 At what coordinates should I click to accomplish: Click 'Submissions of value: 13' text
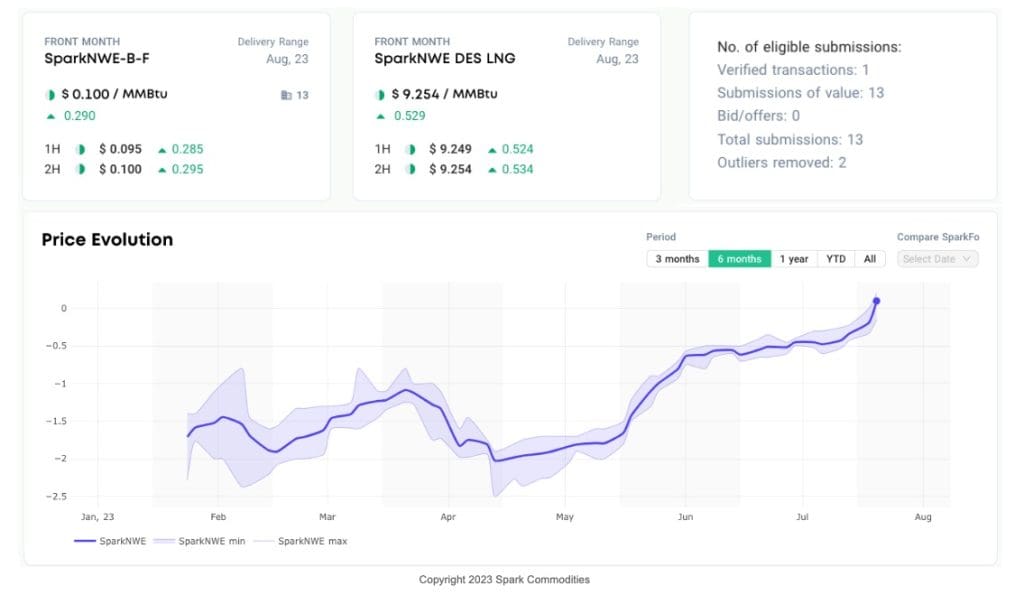pyautogui.click(x=801, y=93)
